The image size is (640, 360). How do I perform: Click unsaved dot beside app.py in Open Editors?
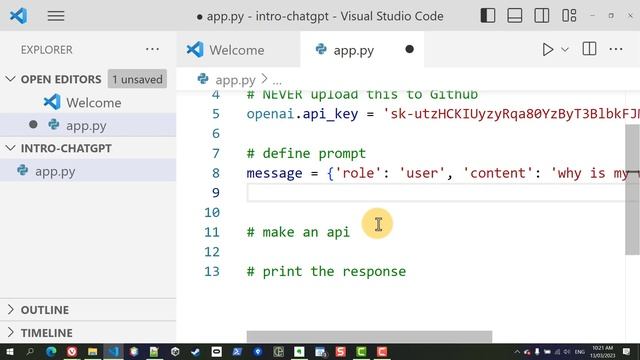(x=33, y=124)
